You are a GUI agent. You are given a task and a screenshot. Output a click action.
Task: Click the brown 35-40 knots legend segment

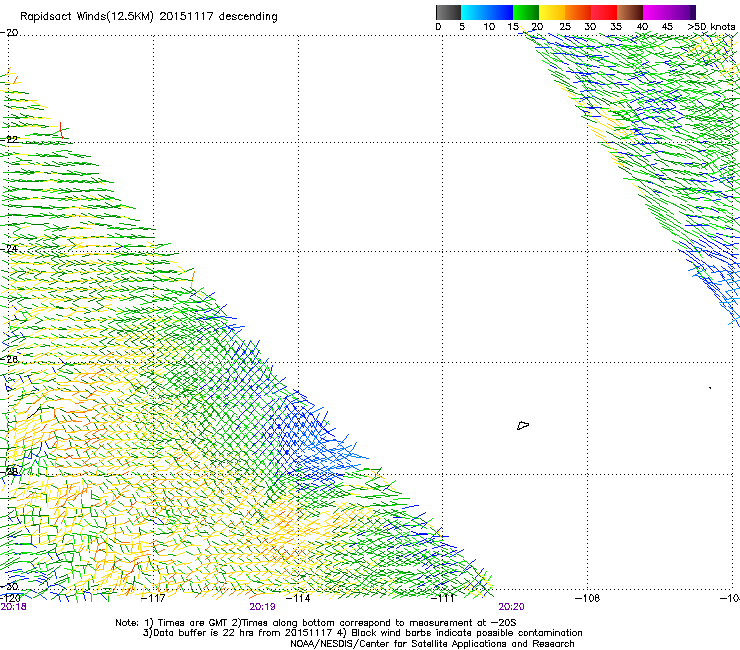(x=630, y=12)
